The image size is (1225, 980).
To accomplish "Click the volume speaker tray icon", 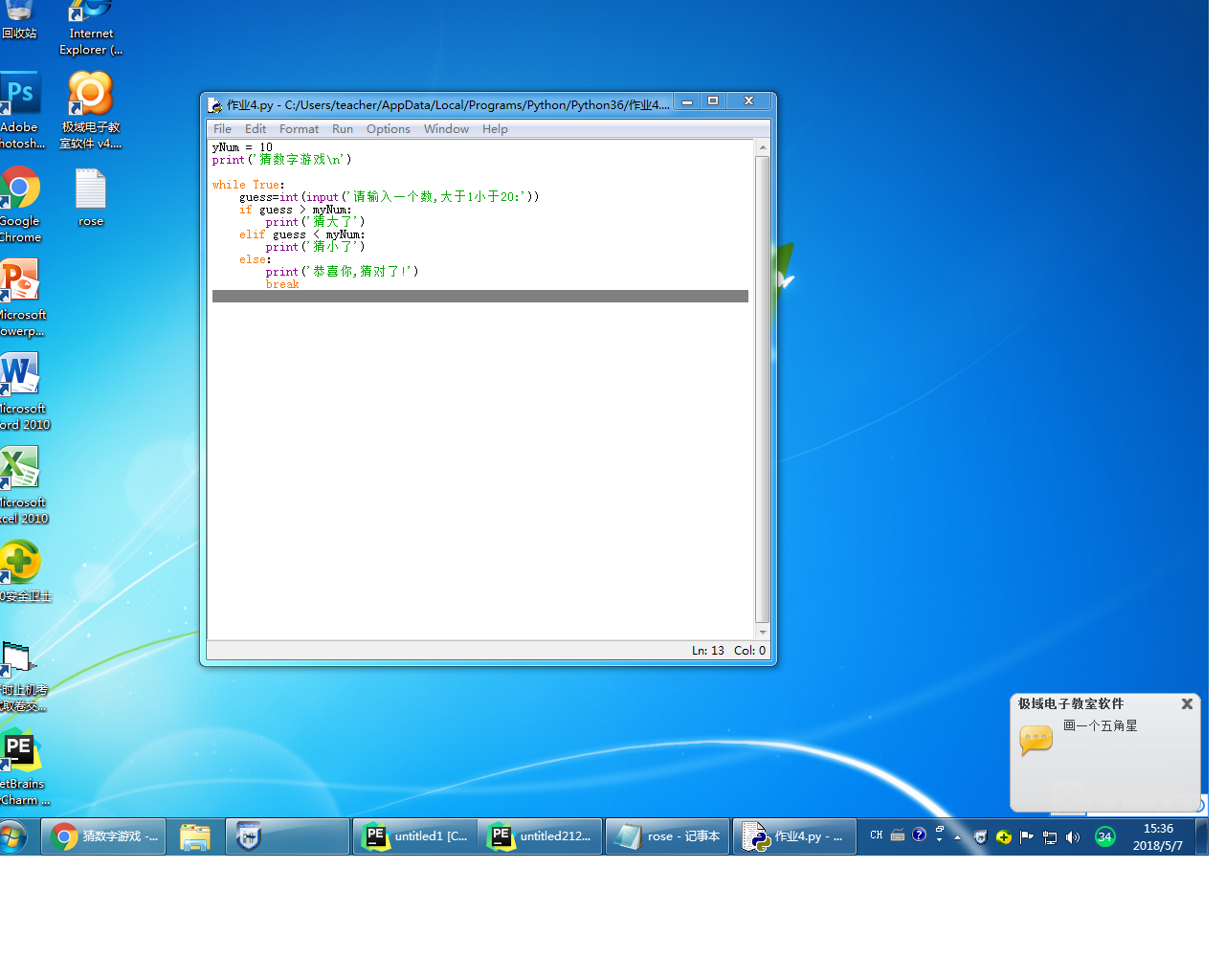I will click(x=1073, y=837).
